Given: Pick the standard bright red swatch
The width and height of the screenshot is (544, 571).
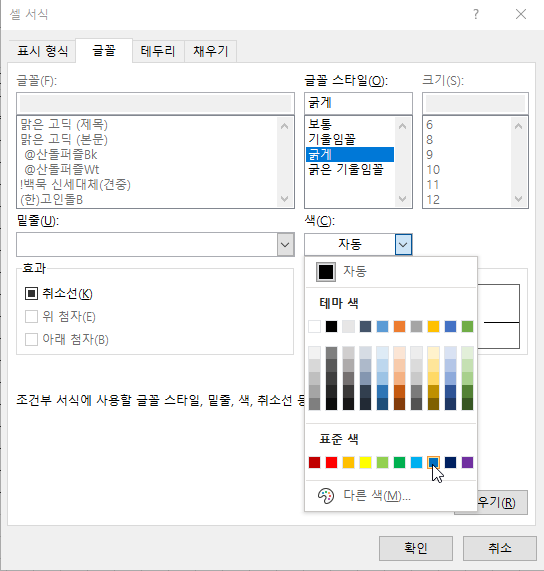Looking at the screenshot, I should click(x=331, y=462).
